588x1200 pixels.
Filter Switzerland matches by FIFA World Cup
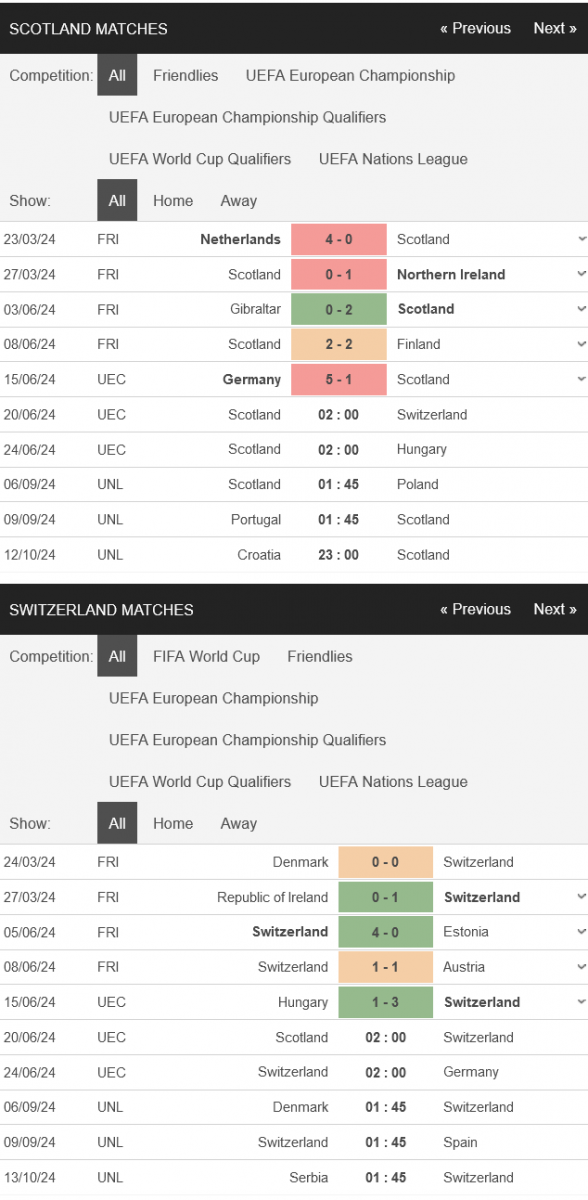pos(206,656)
